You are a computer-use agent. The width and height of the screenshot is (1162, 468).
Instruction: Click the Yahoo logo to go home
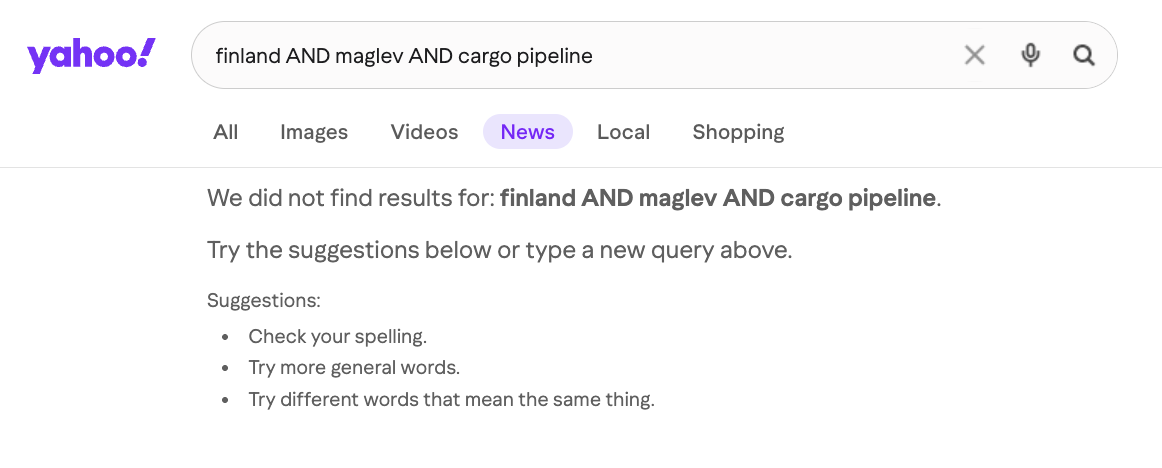click(91, 56)
